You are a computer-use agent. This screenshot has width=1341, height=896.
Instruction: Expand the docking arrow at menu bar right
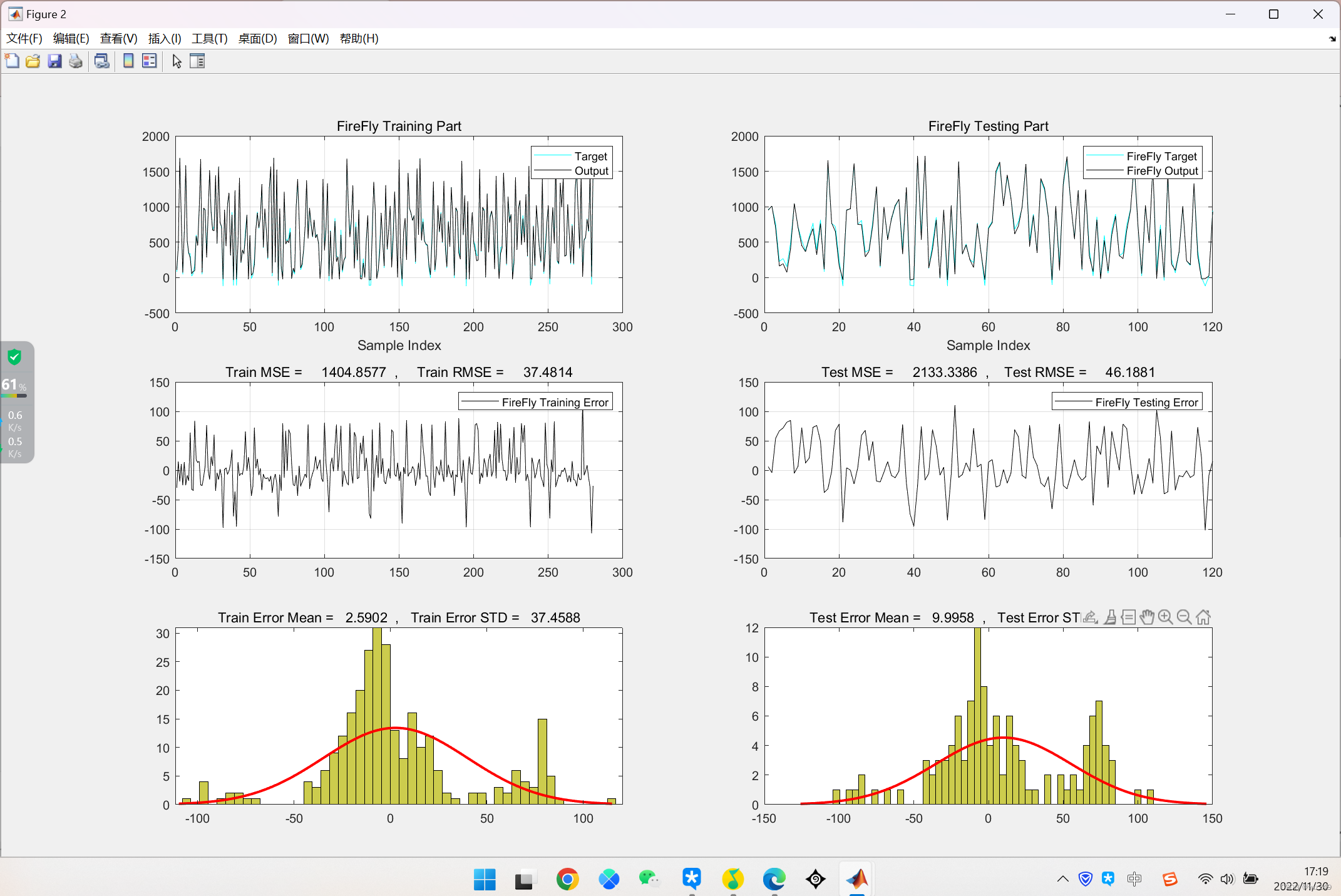click(1332, 39)
